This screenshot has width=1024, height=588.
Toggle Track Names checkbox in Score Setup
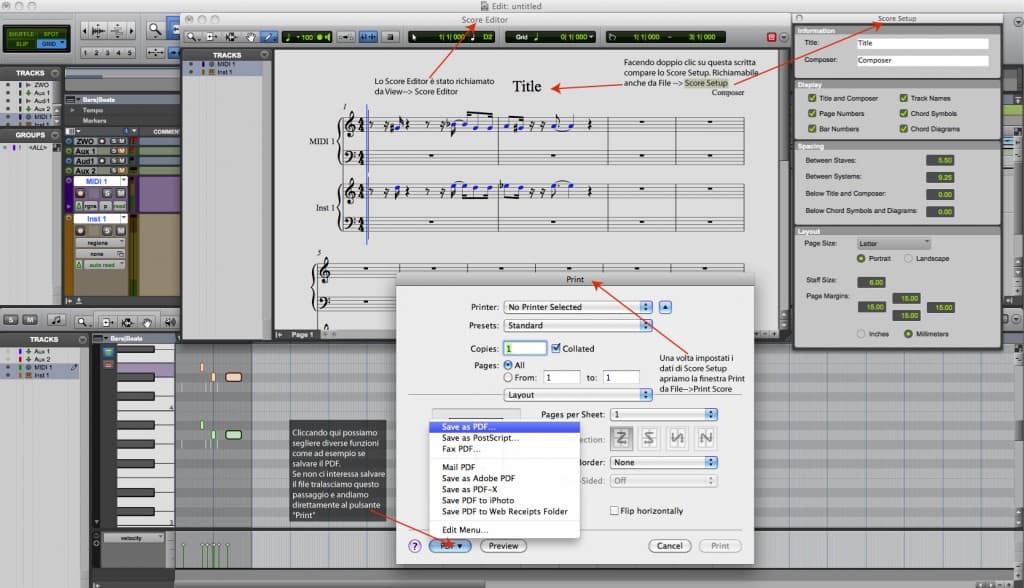(x=904, y=98)
